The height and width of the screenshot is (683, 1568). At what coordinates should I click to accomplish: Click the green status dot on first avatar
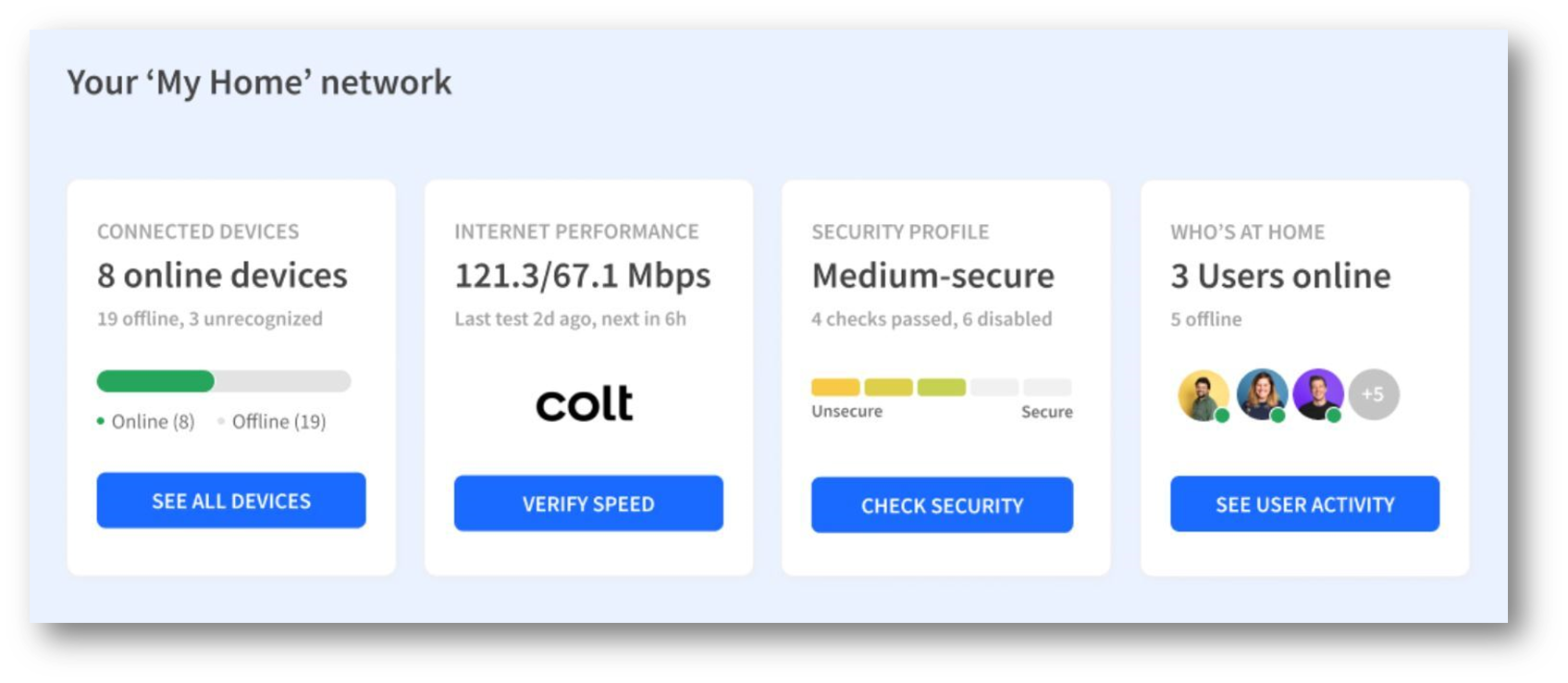[x=1223, y=416]
